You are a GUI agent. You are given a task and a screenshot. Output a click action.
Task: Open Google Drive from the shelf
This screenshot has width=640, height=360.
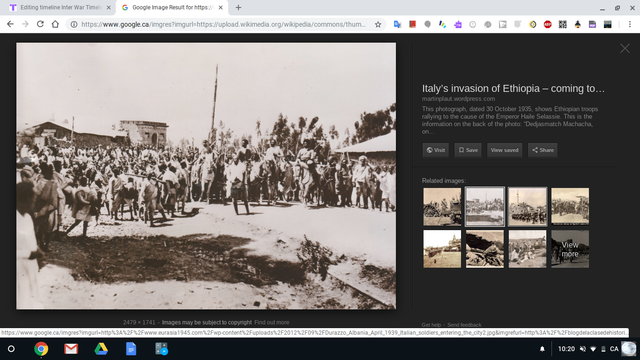(101, 349)
